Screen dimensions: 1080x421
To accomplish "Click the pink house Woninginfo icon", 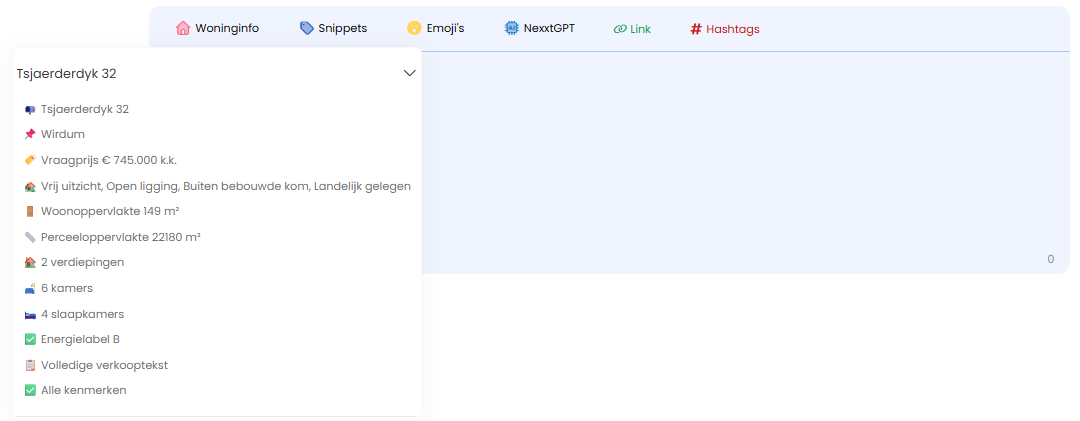I will coord(183,29).
